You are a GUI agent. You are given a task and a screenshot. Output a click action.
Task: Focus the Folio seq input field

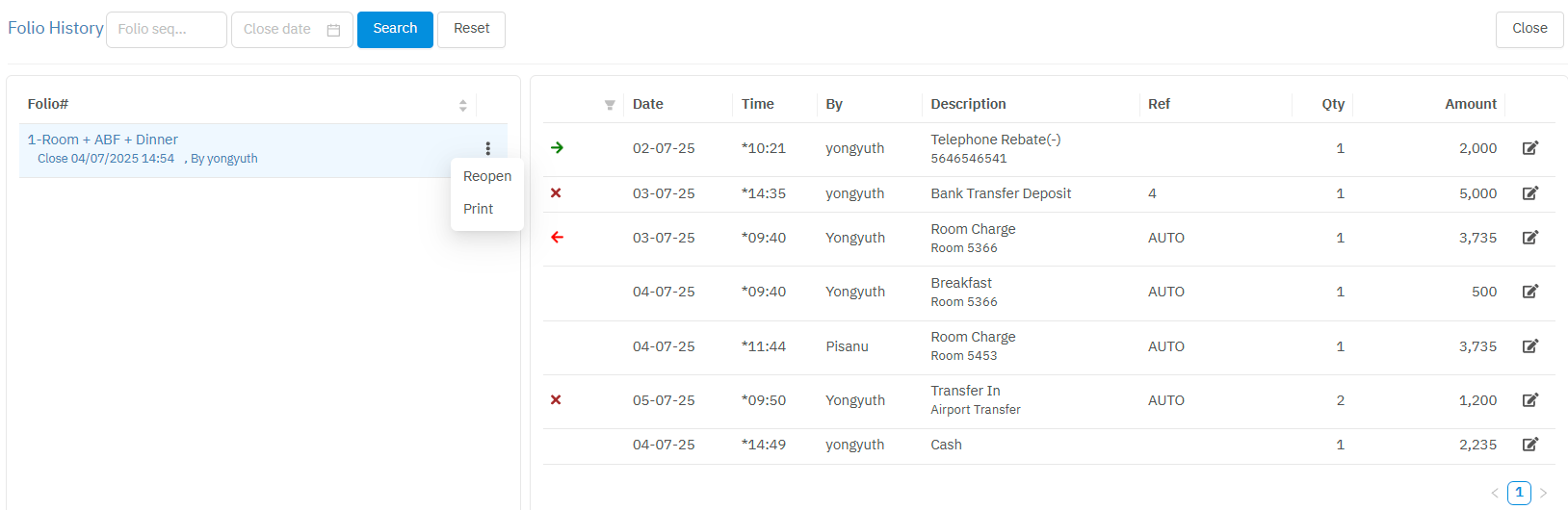[x=166, y=30]
